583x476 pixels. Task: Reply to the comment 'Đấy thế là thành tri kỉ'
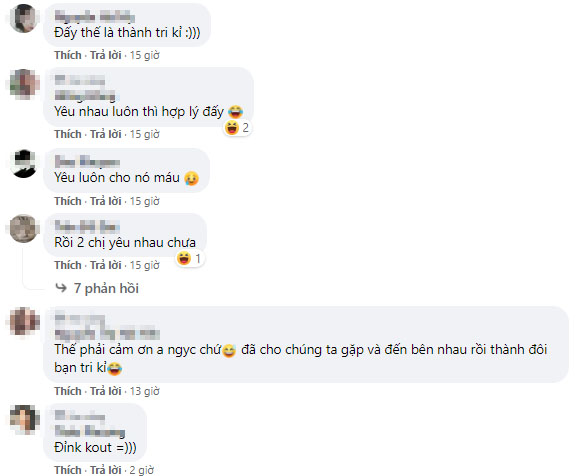pos(106,55)
